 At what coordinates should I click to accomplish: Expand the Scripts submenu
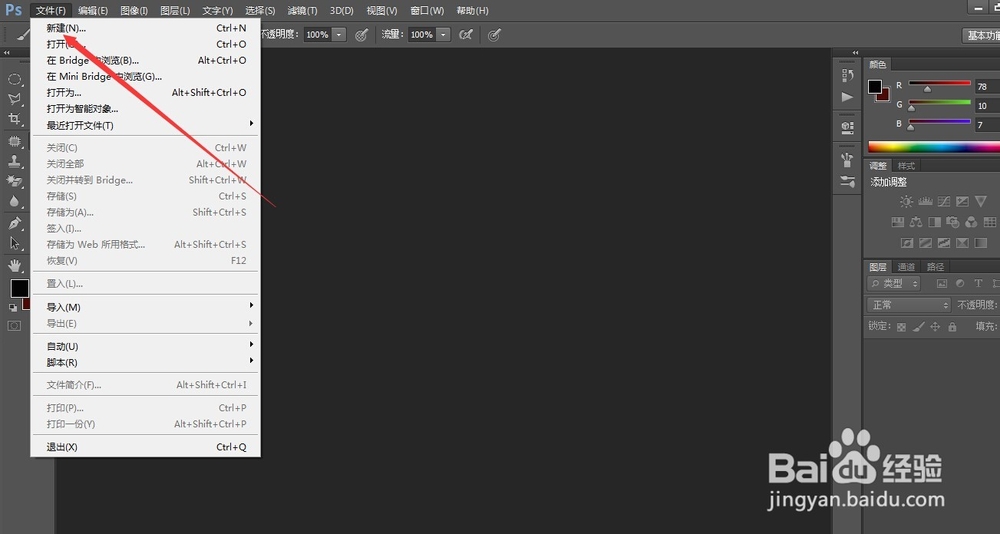(x=145, y=362)
